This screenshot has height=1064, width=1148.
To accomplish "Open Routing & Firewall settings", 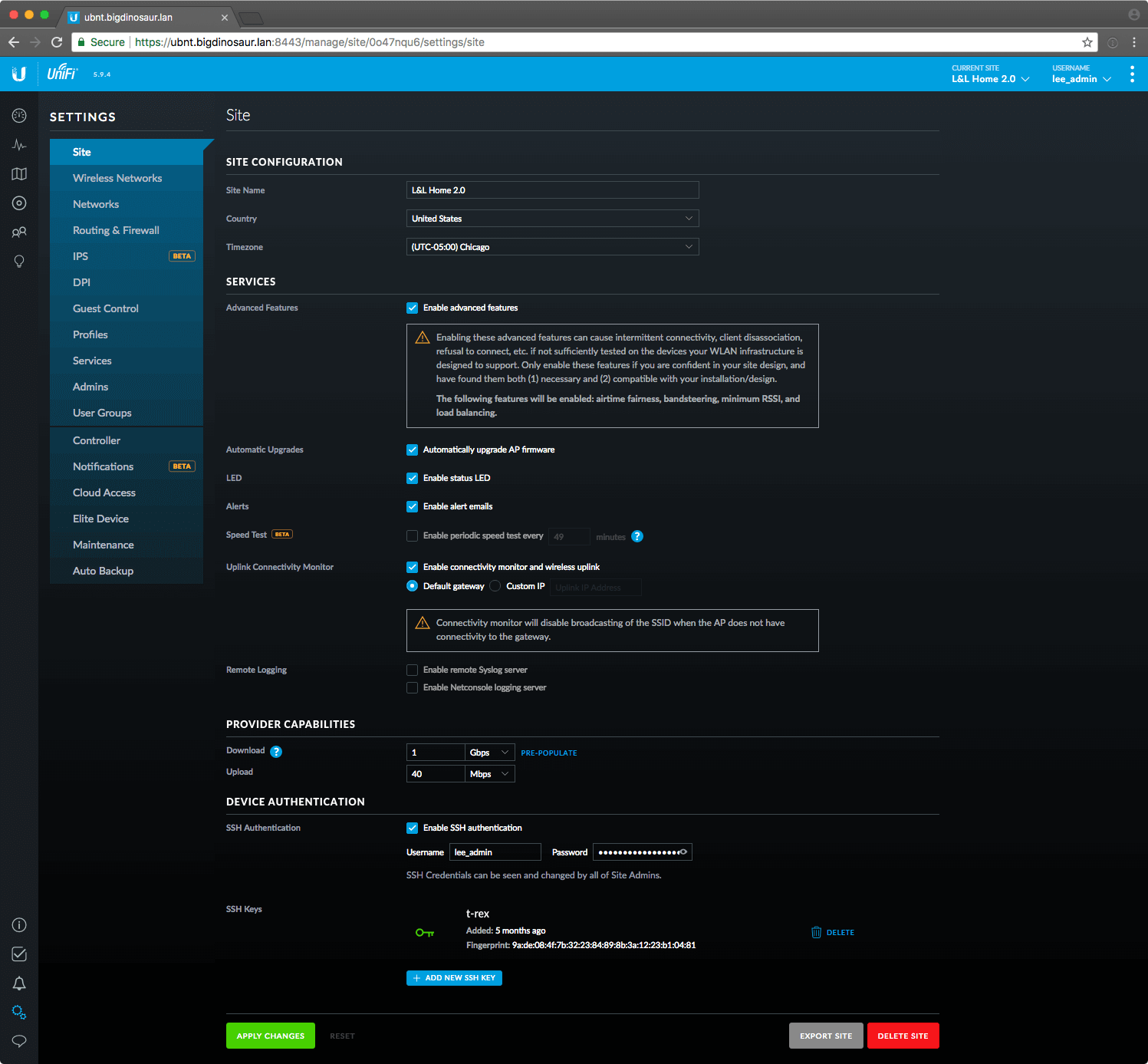I will coord(116,230).
